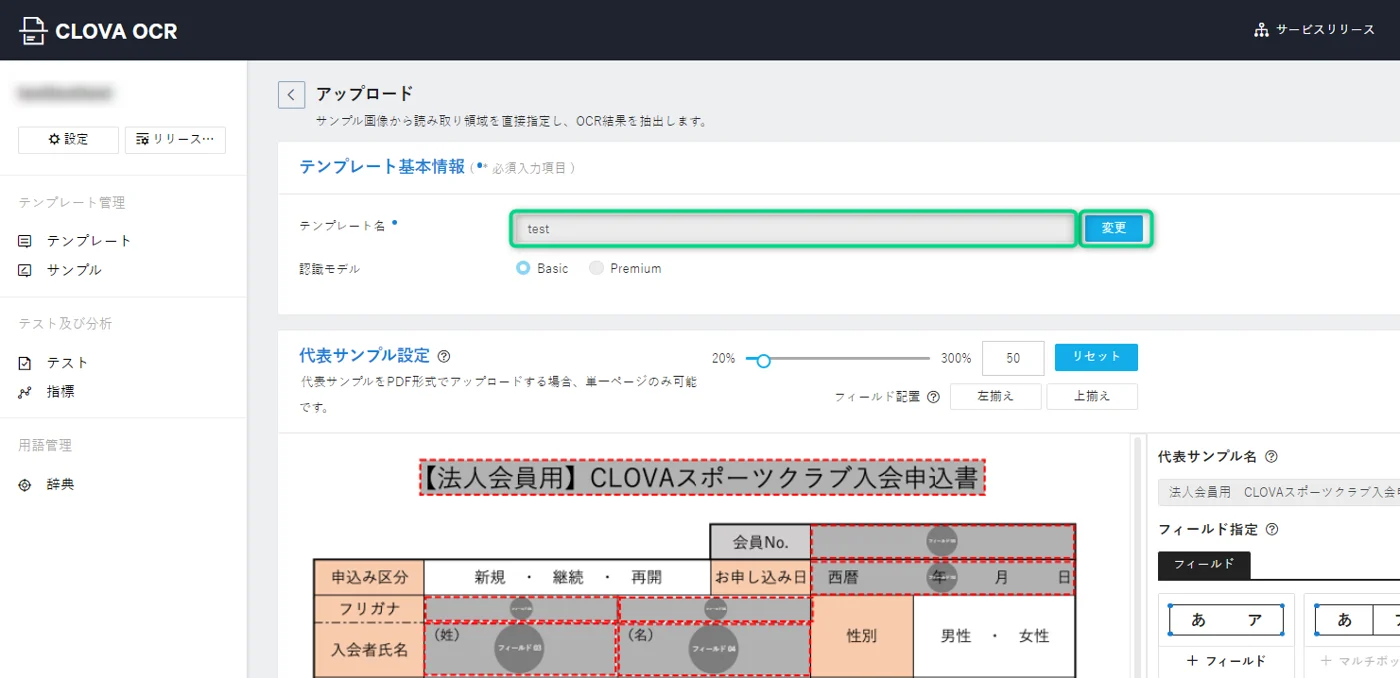The width and height of the screenshot is (1400, 678).
Task: Select the Basic recognition model
Action: tap(523, 268)
